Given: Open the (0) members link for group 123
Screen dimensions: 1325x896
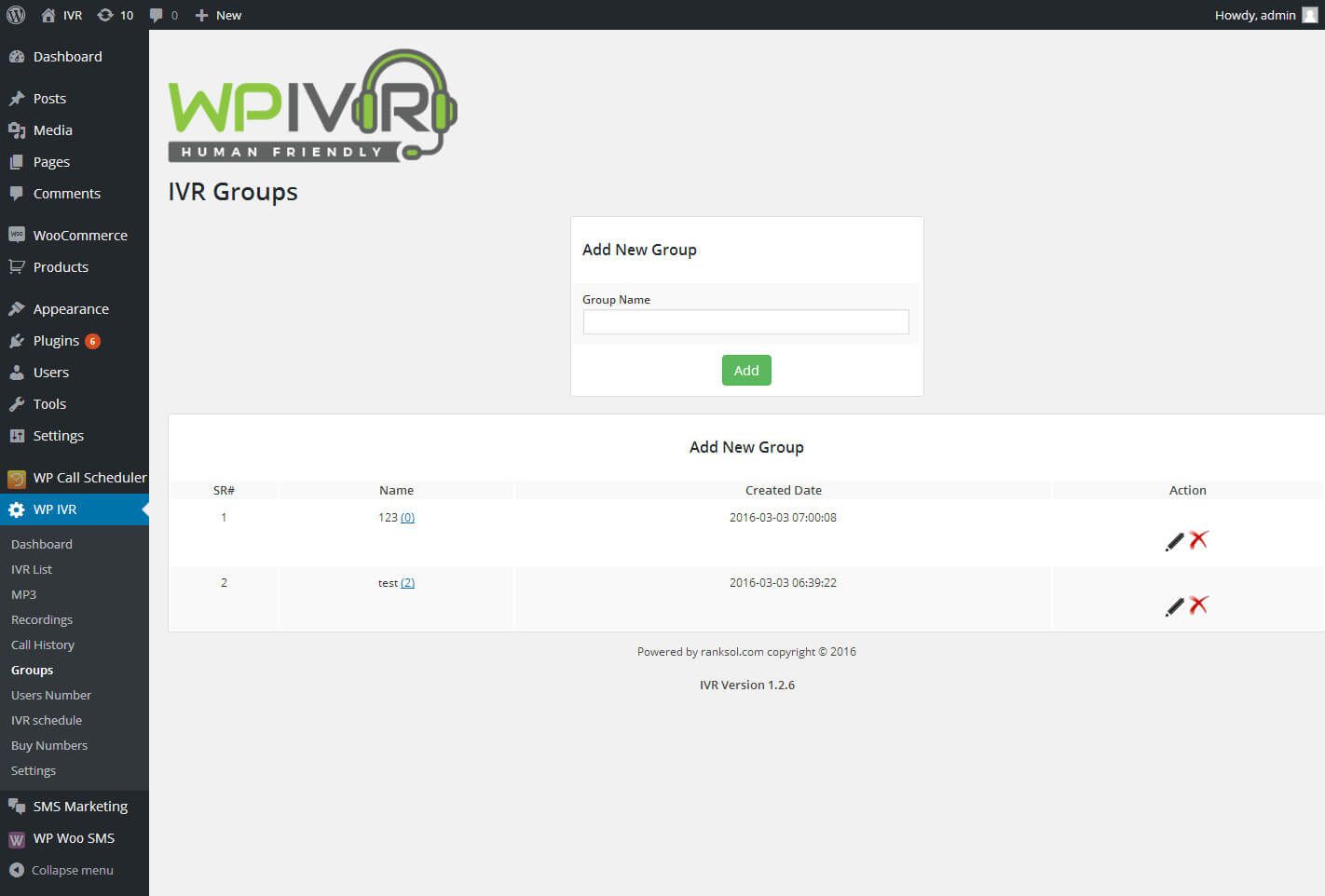Looking at the screenshot, I should 407,518.
